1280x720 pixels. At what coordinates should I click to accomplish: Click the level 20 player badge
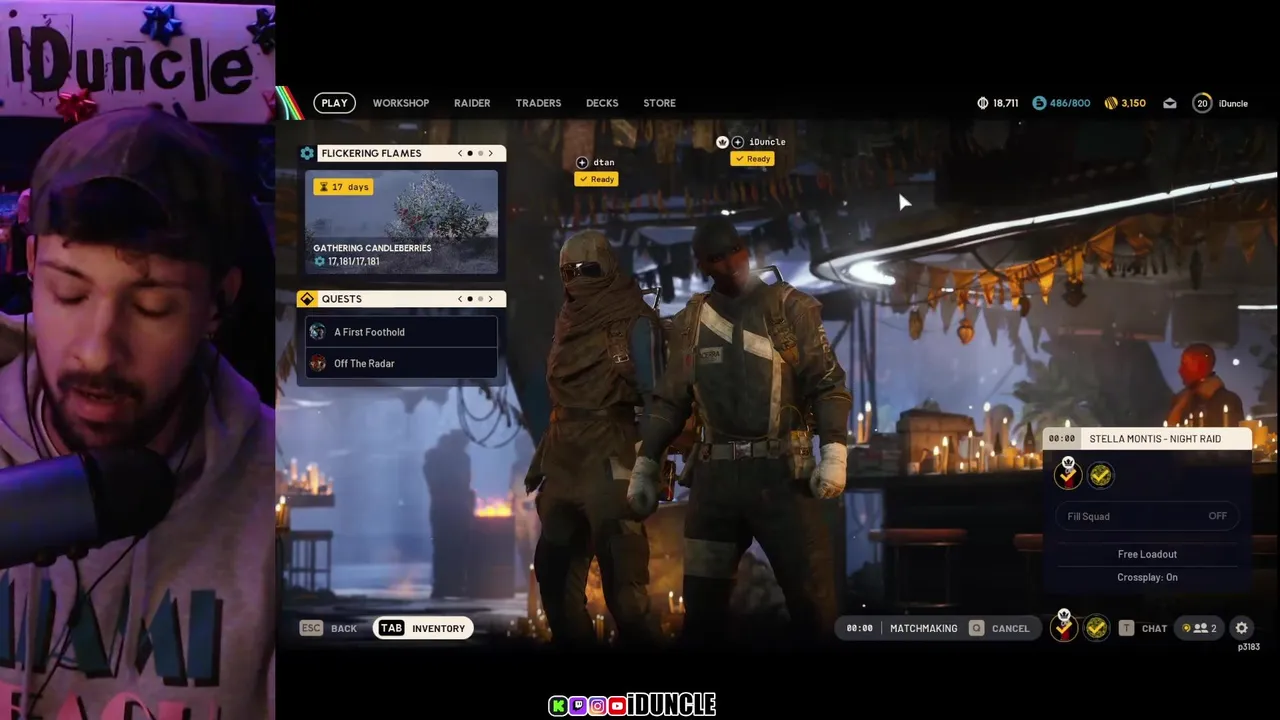tap(1202, 103)
